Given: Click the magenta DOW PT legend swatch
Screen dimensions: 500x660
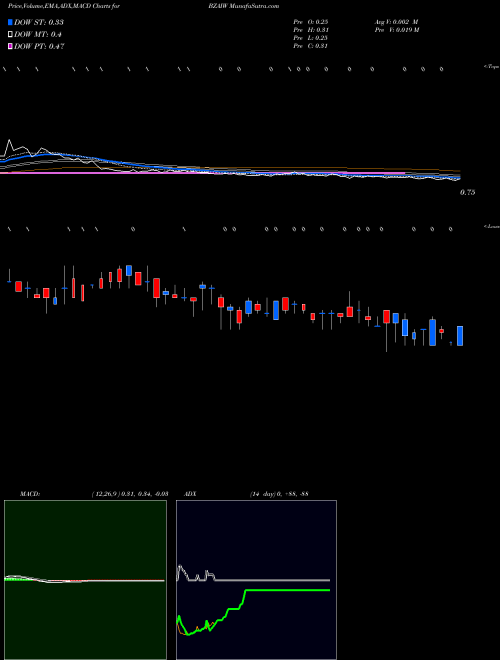Looking at the screenshot, I should click(11, 46).
